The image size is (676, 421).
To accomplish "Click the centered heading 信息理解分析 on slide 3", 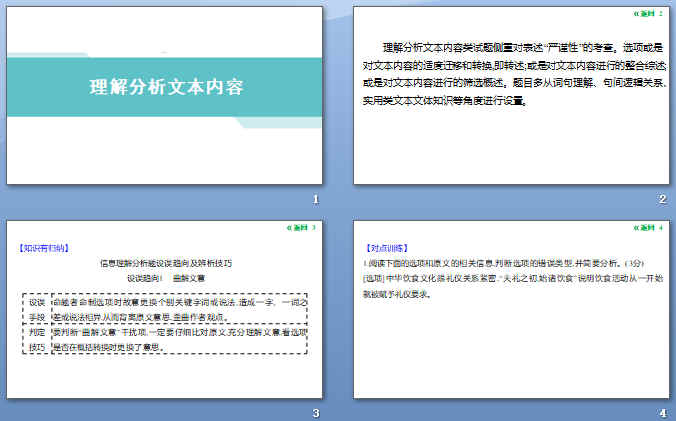I will [x=165, y=263].
